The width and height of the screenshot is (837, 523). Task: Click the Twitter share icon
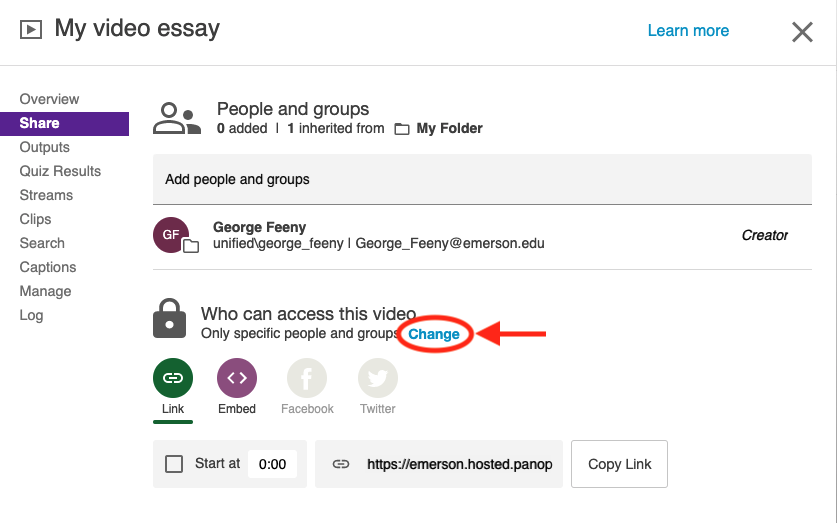click(378, 378)
